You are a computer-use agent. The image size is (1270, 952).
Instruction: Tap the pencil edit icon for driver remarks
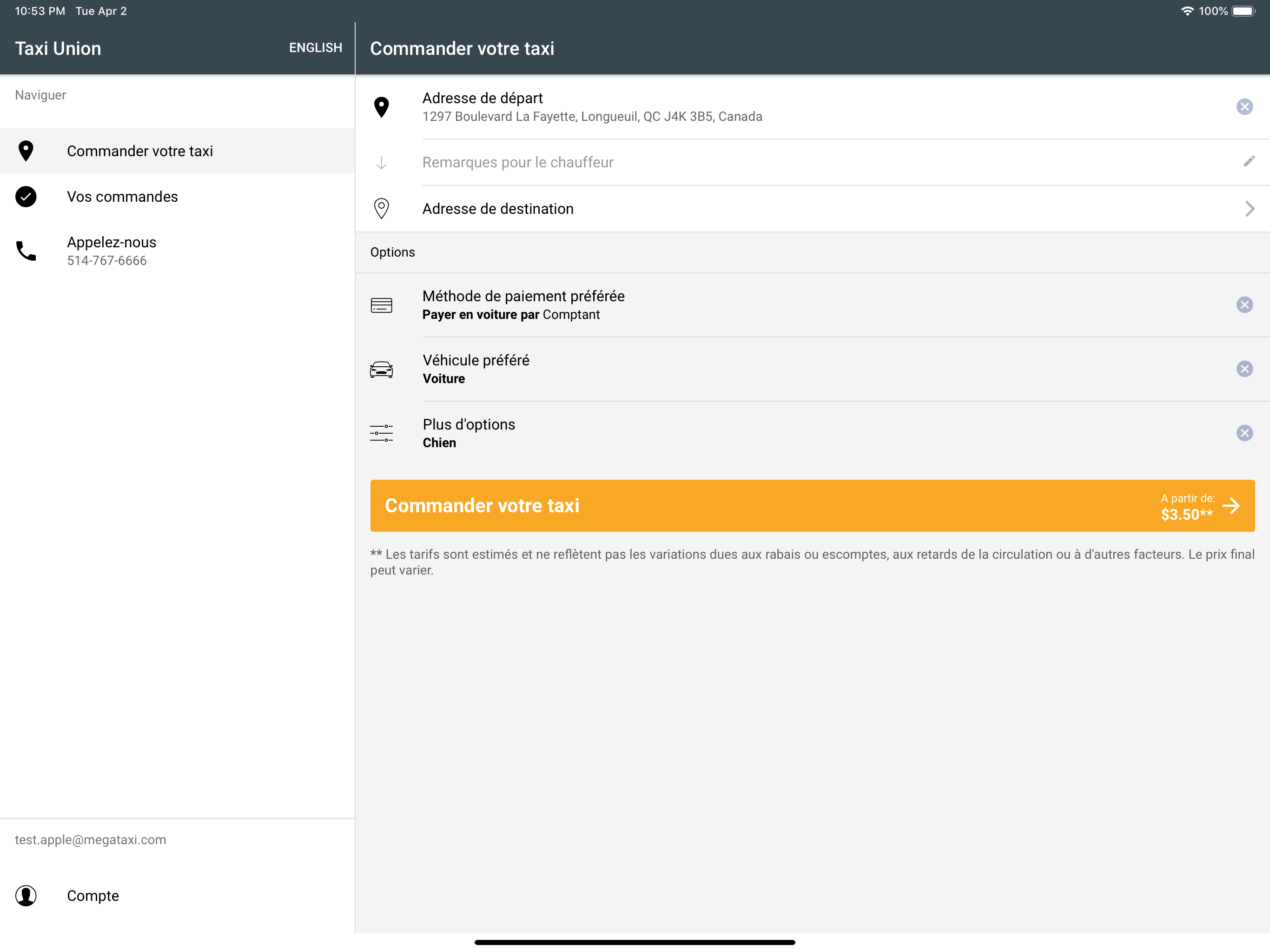(x=1249, y=161)
